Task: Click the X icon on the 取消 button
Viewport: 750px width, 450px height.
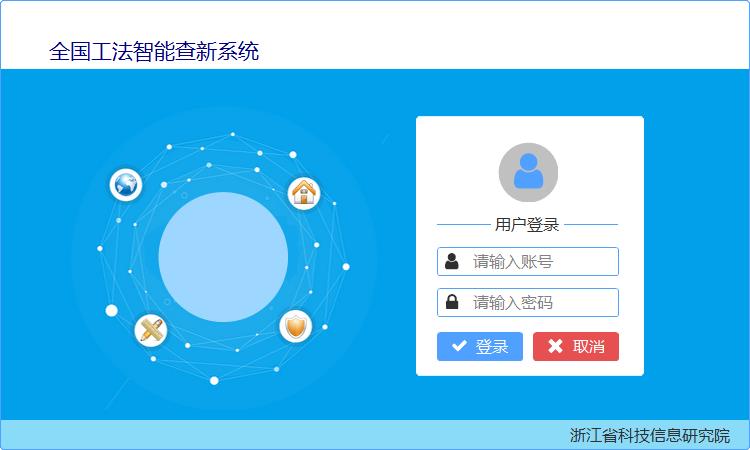Action: (555, 346)
